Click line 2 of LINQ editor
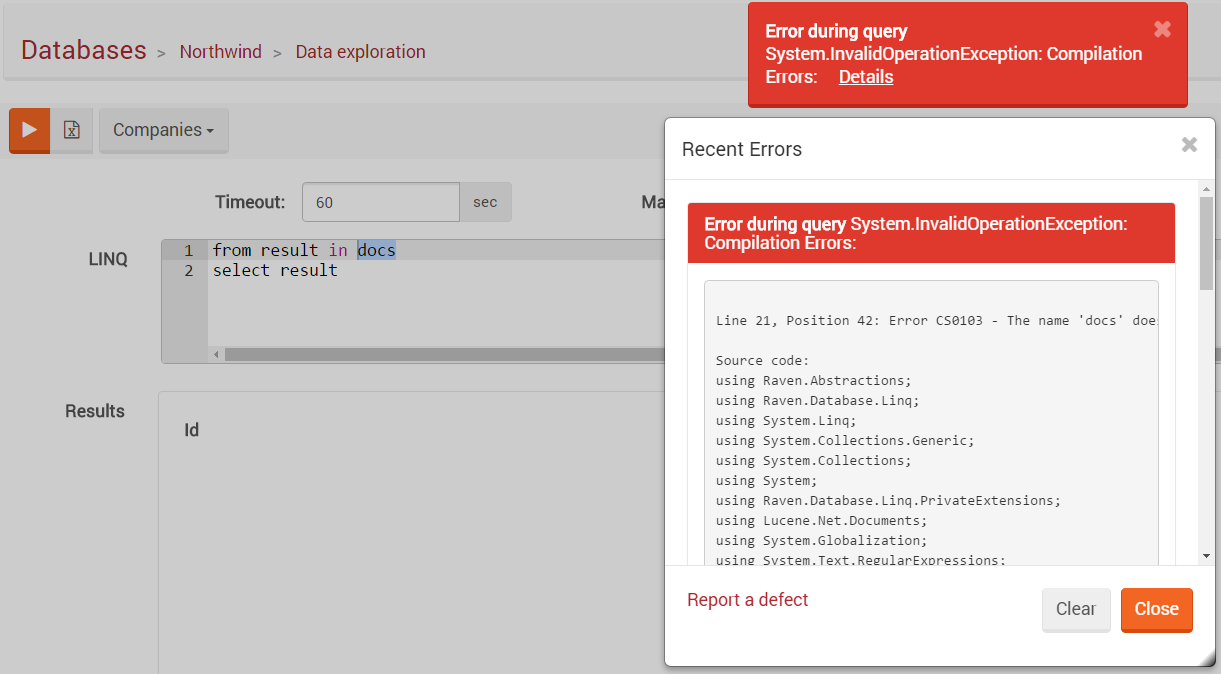 pos(275,270)
